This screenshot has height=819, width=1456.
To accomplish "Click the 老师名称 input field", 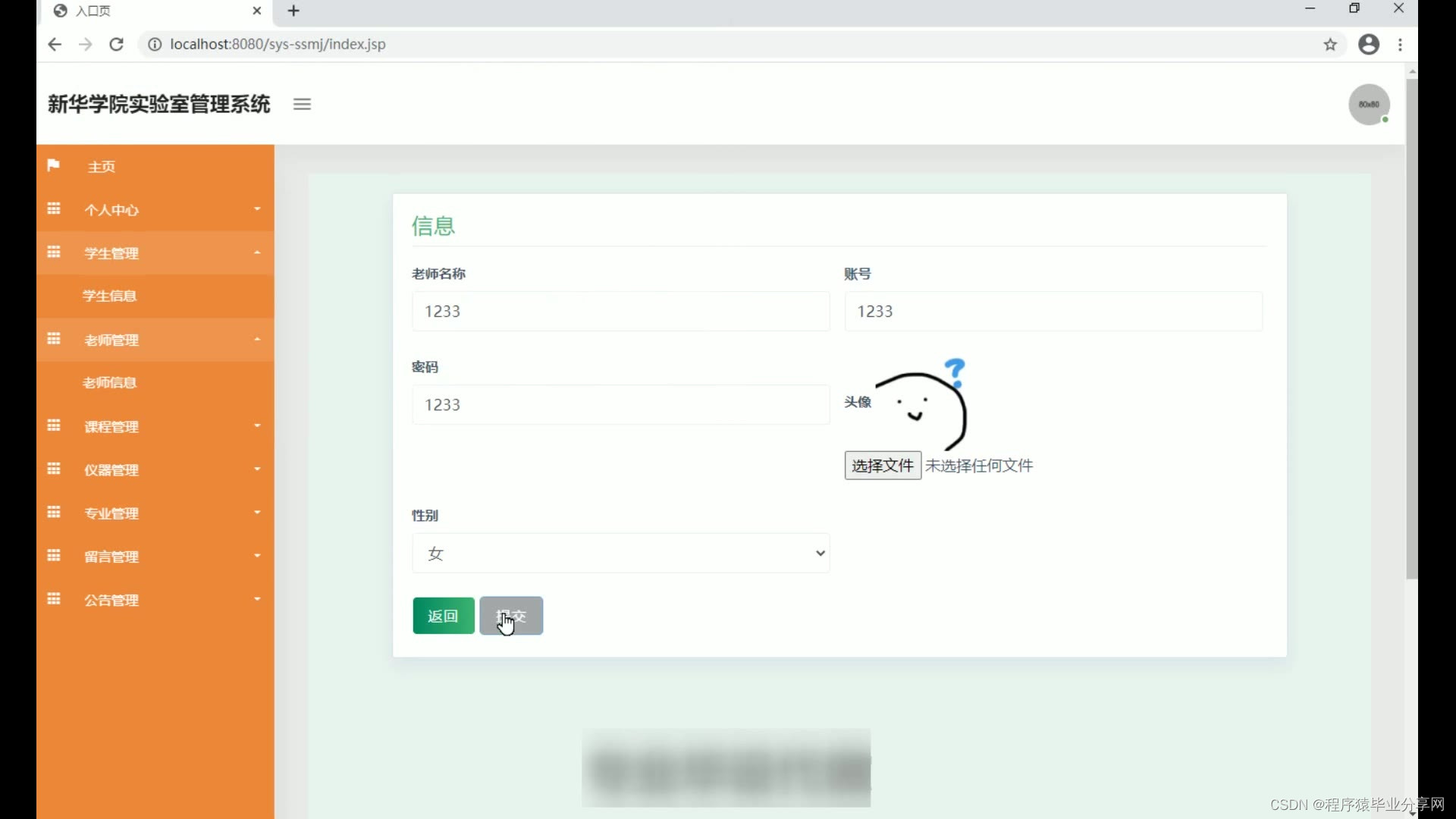I will (620, 312).
